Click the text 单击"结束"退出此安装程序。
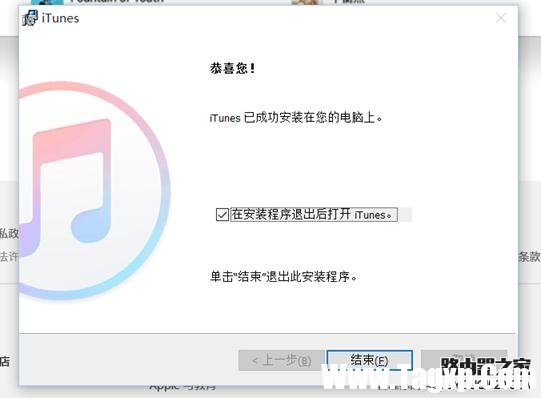 coord(283,276)
